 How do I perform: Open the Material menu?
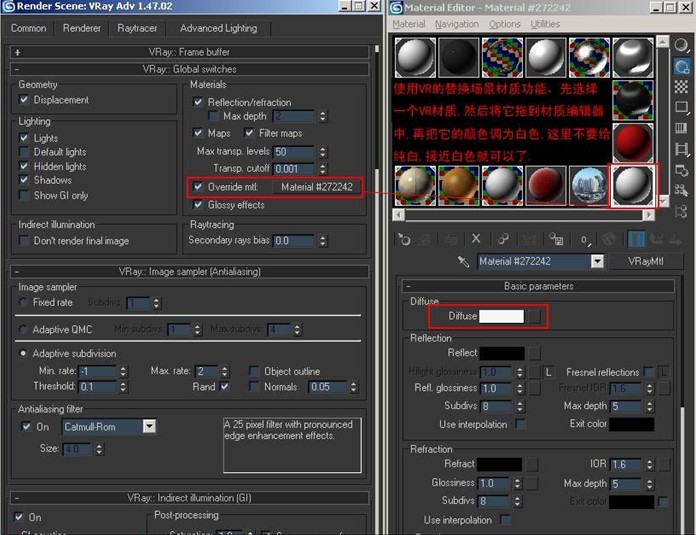[x=409, y=24]
